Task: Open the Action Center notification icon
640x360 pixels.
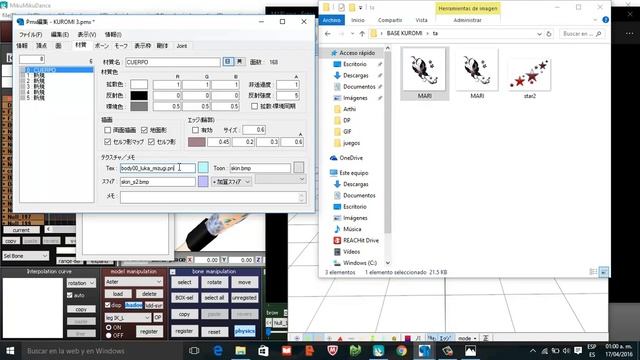Action: pyautogui.click(x=578, y=351)
